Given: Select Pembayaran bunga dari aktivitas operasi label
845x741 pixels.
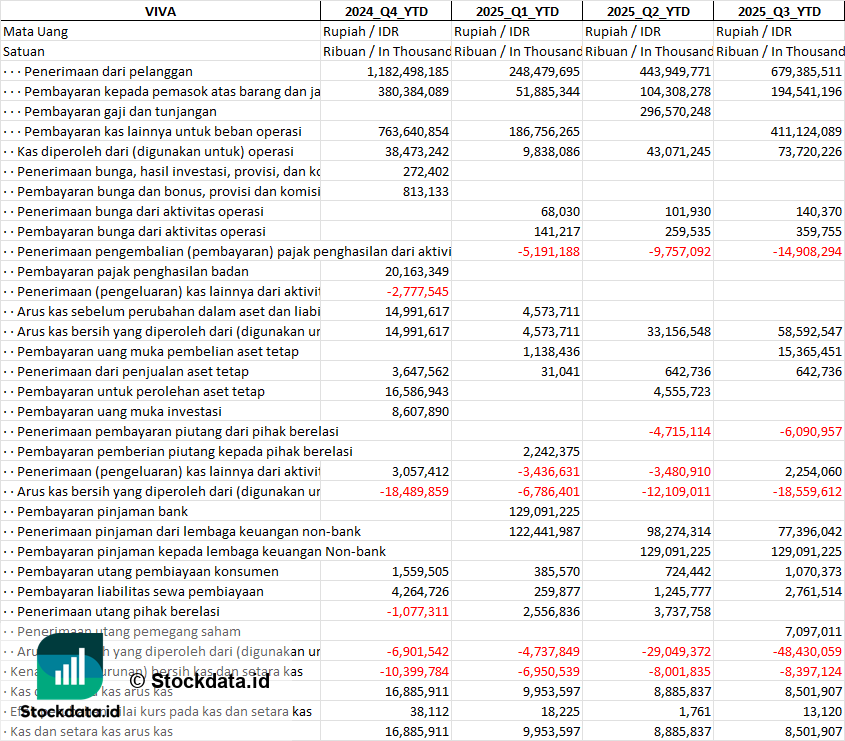Looking at the screenshot, I should (141, 231).
